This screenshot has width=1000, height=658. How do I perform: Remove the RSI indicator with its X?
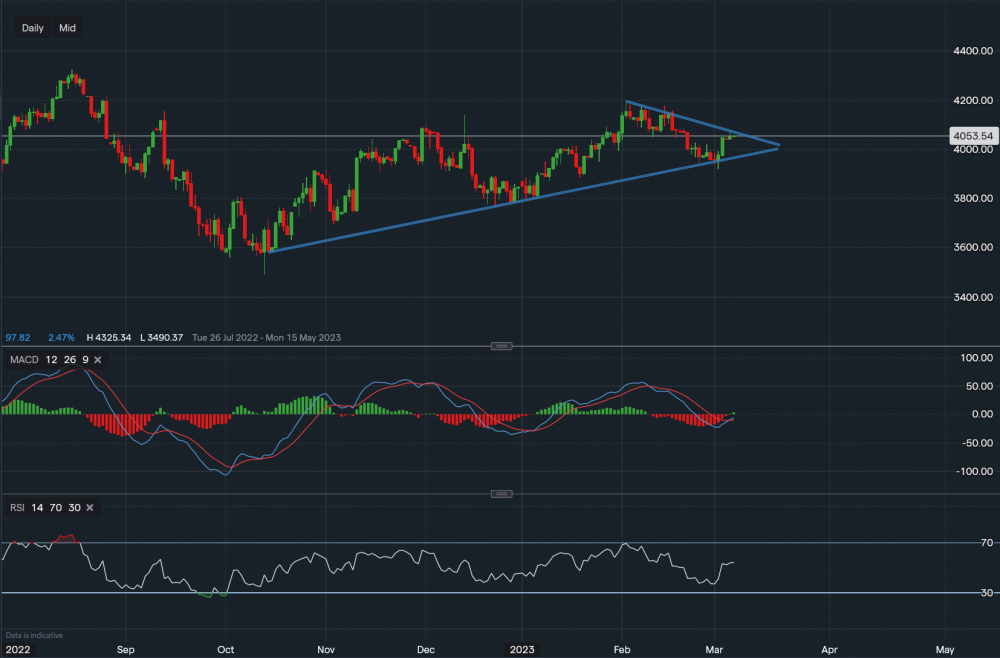coord(90,508)
